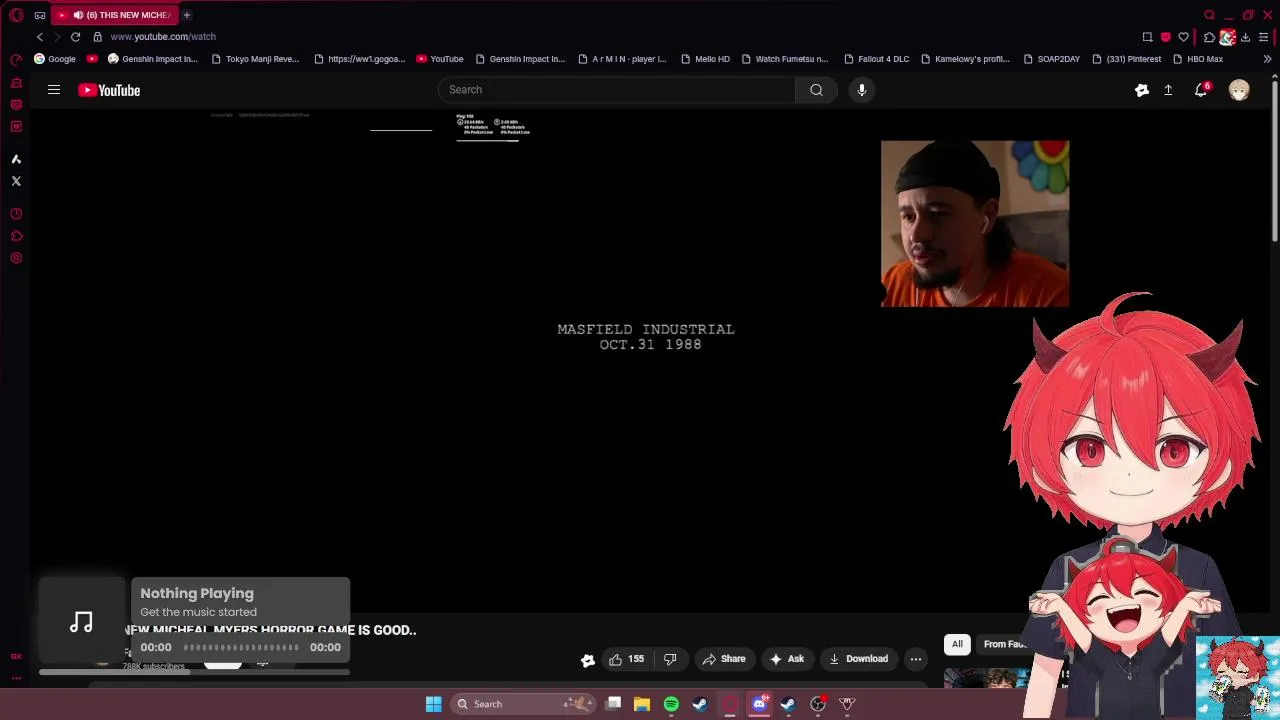Open more actions three-dot menu

pyautogui.click(x=915, y=659)
